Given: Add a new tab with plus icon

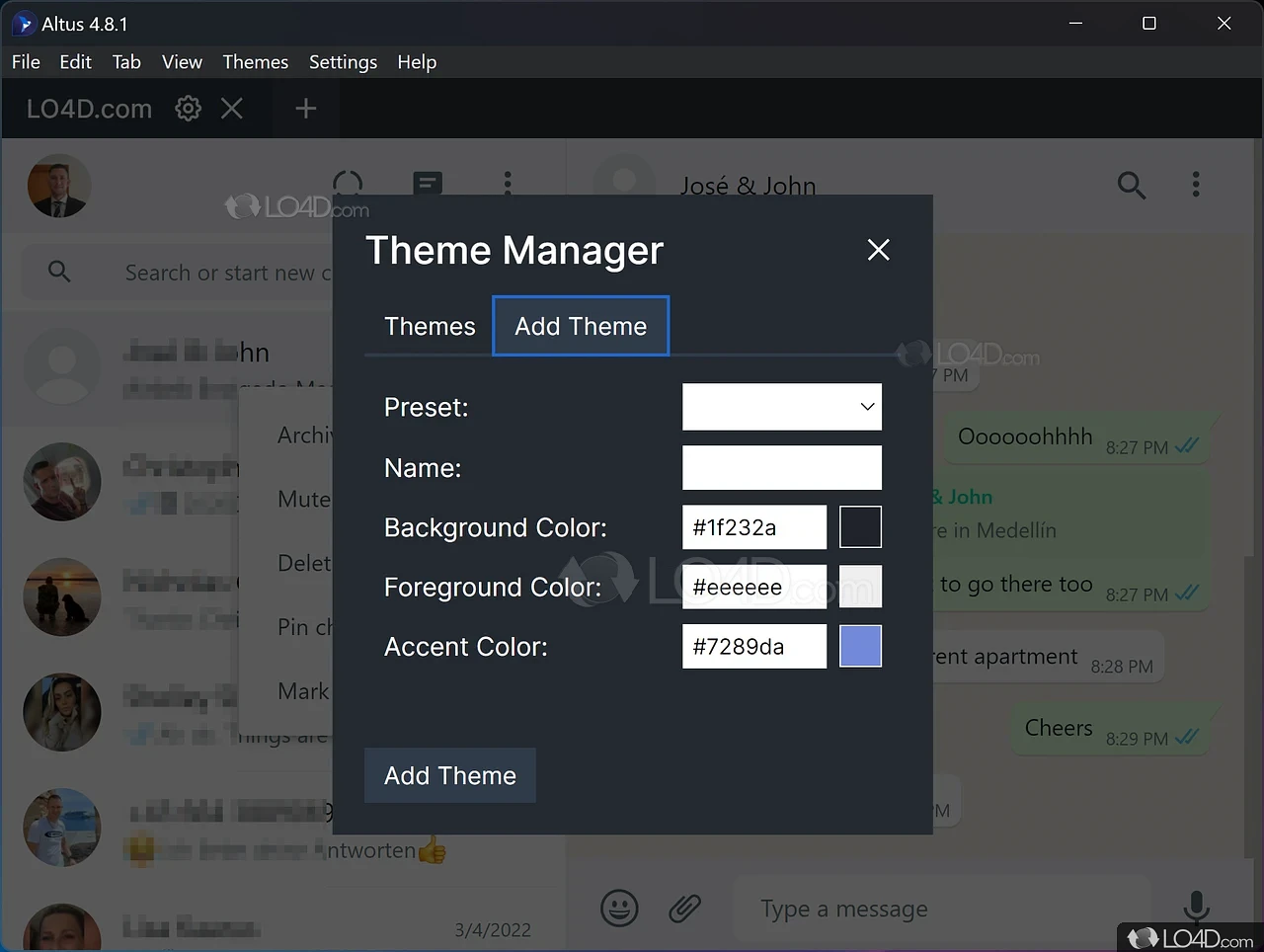Looking at the screenshot, I should click(306, 109).
